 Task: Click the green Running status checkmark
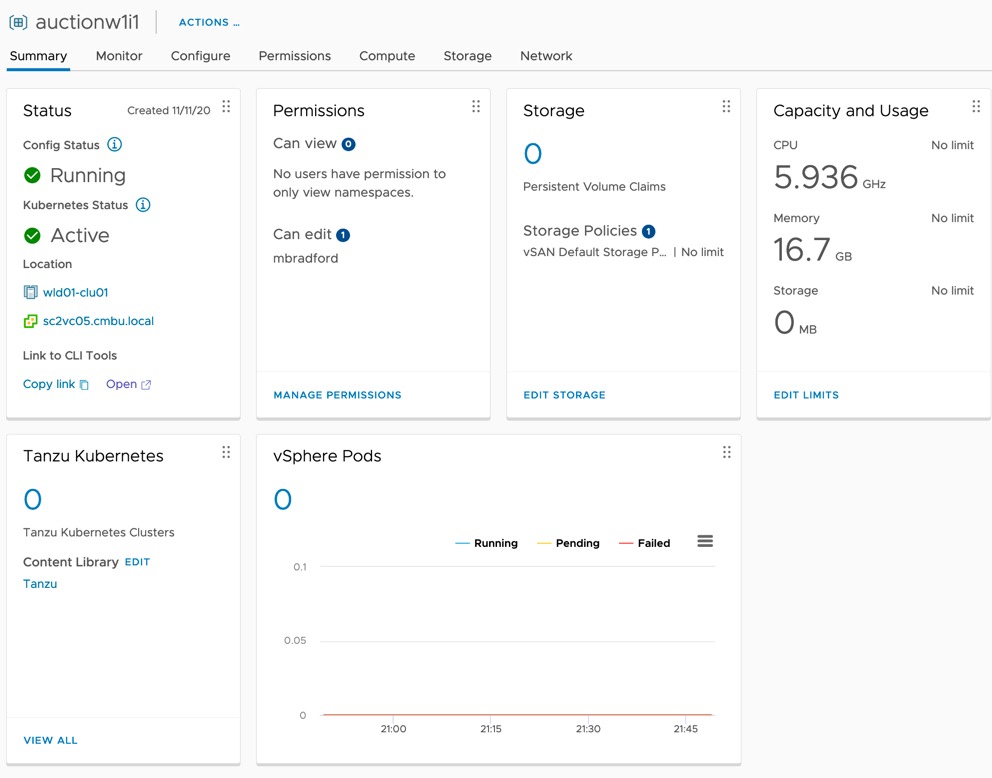(x=32, y=175)
